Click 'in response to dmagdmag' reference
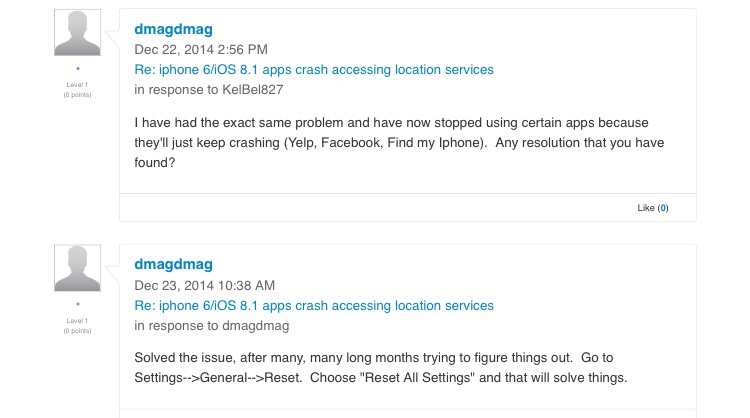Viewport: 750px width, 418px height. pos(212,326)
